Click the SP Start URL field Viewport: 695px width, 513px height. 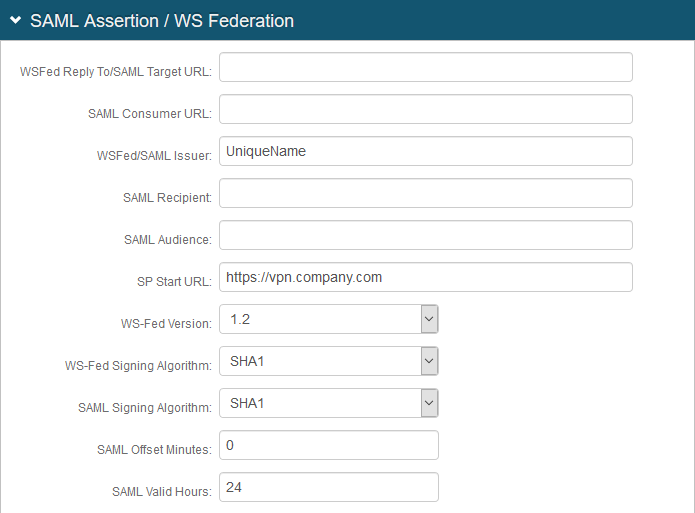tap(425, 277)
